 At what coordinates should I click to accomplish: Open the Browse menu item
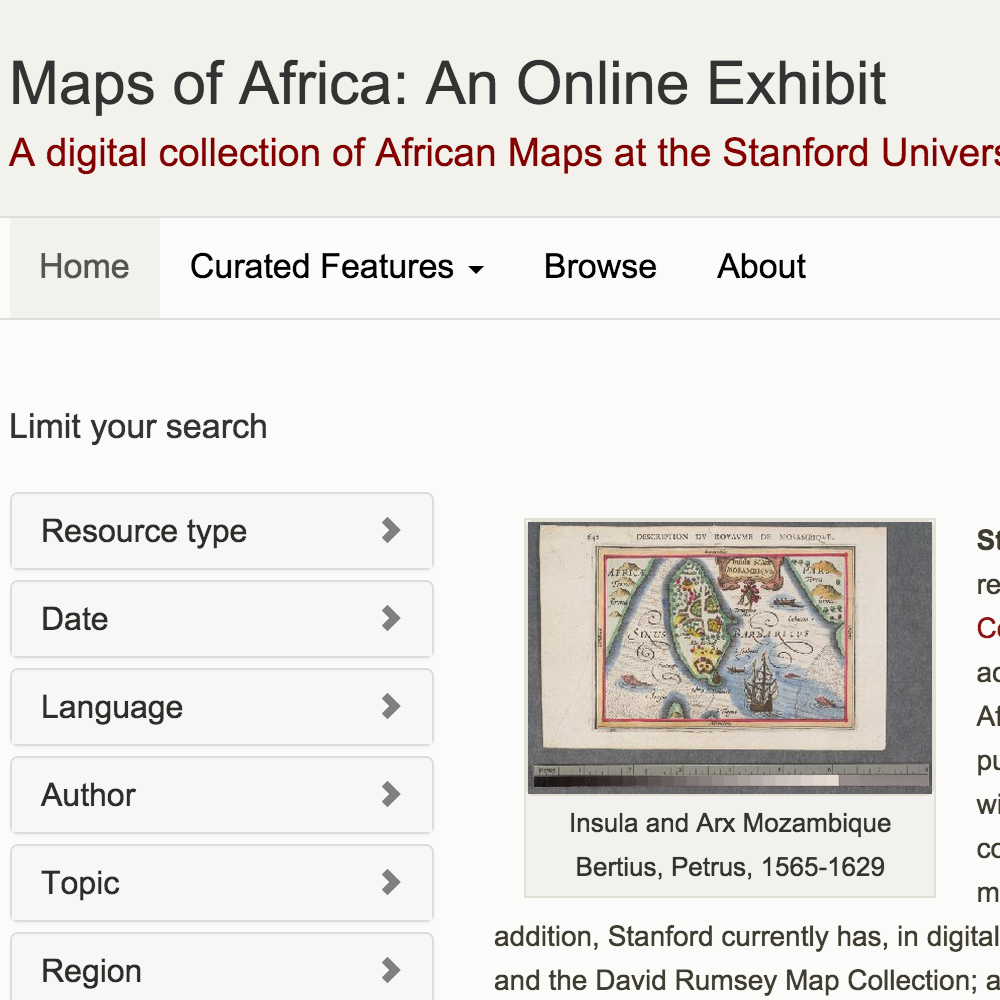click(x=600, y=267)
